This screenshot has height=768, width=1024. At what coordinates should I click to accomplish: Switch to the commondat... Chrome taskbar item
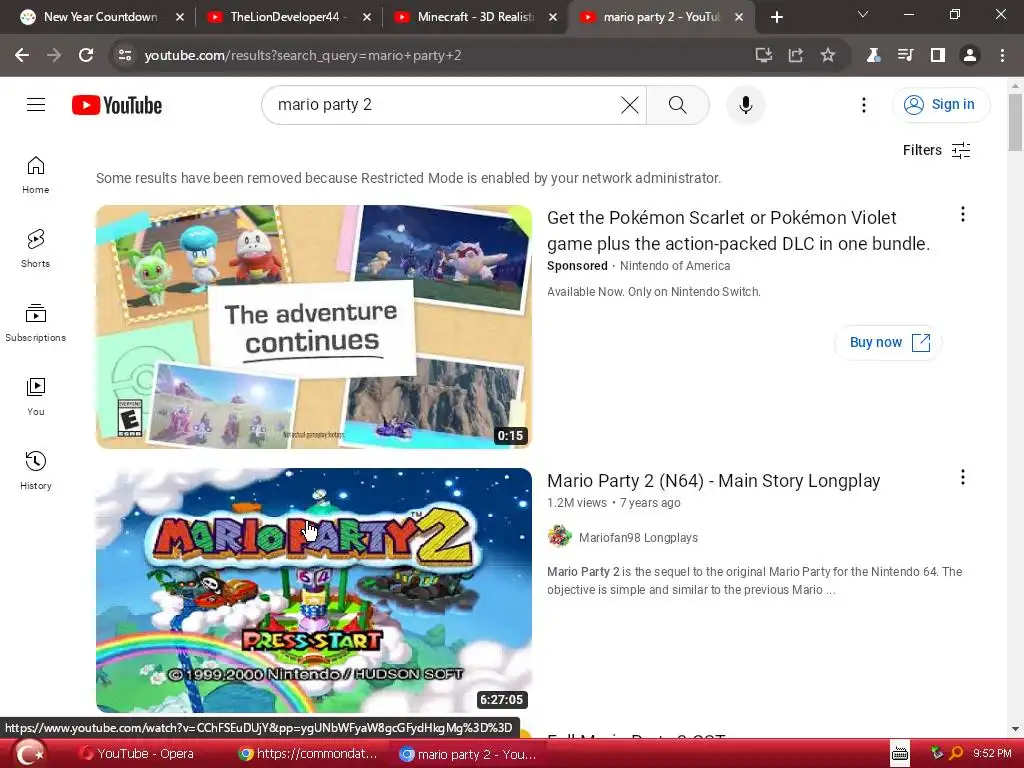click(x=308, y=754)
